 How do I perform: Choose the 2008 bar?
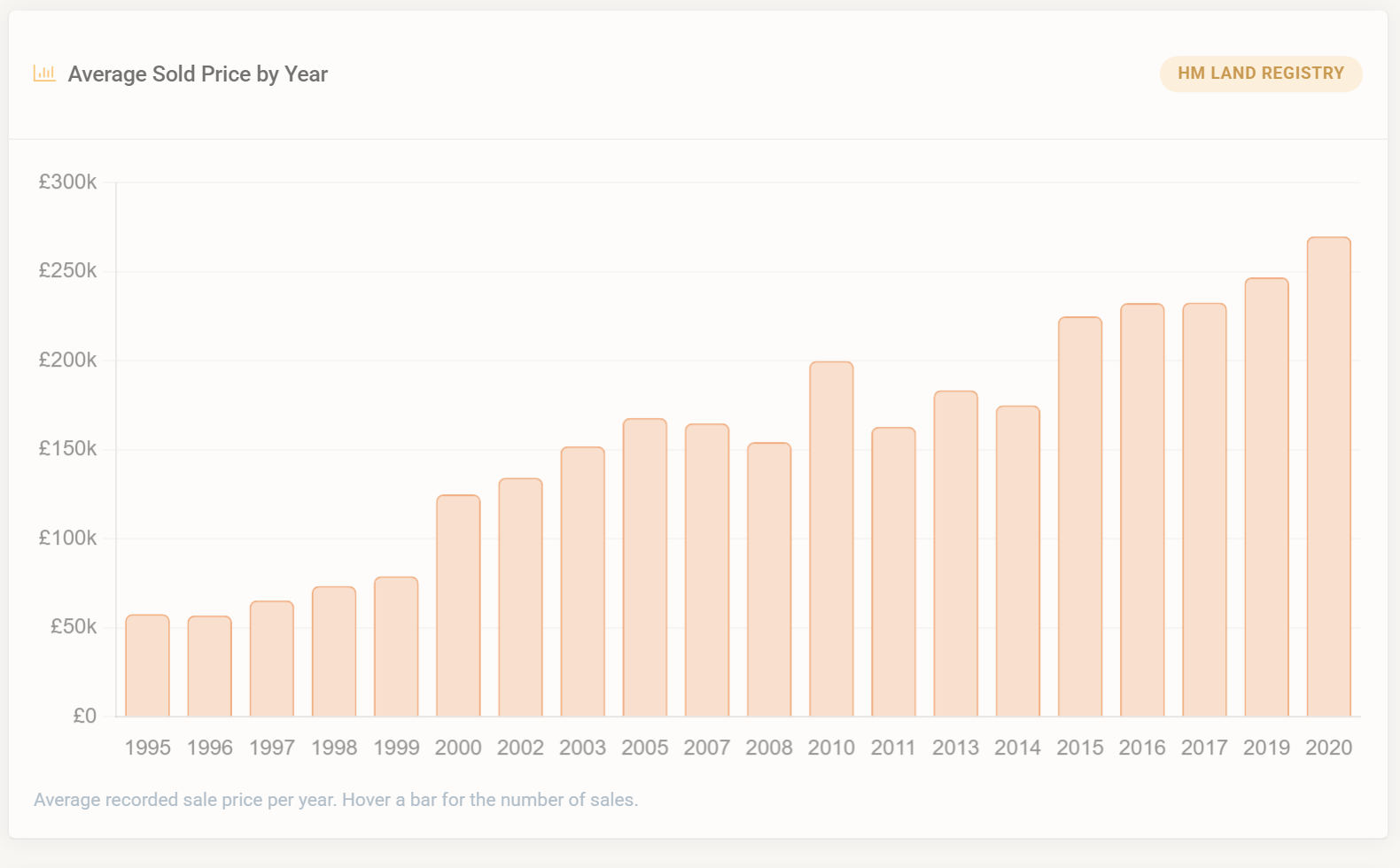coord(769,579)
